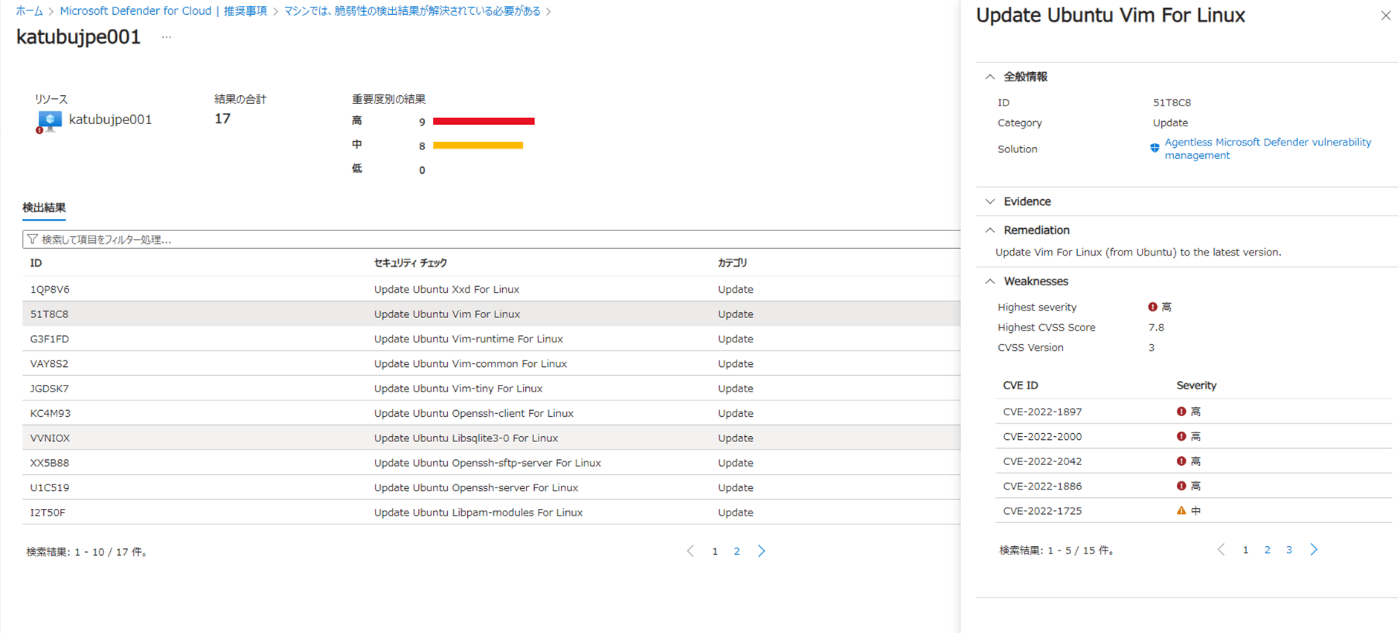Screen dimensions: 1400x633
Task: Select Update Ubuntu Libpam-modules For Linux
Action: click(x=491, y=513)
